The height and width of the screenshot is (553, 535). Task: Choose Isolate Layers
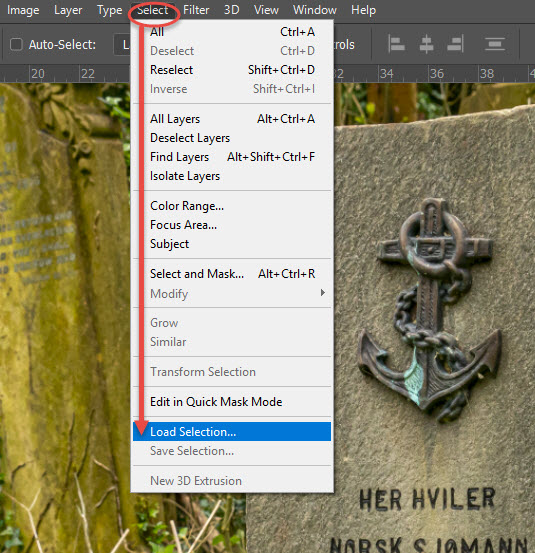(x=232, y=176)
